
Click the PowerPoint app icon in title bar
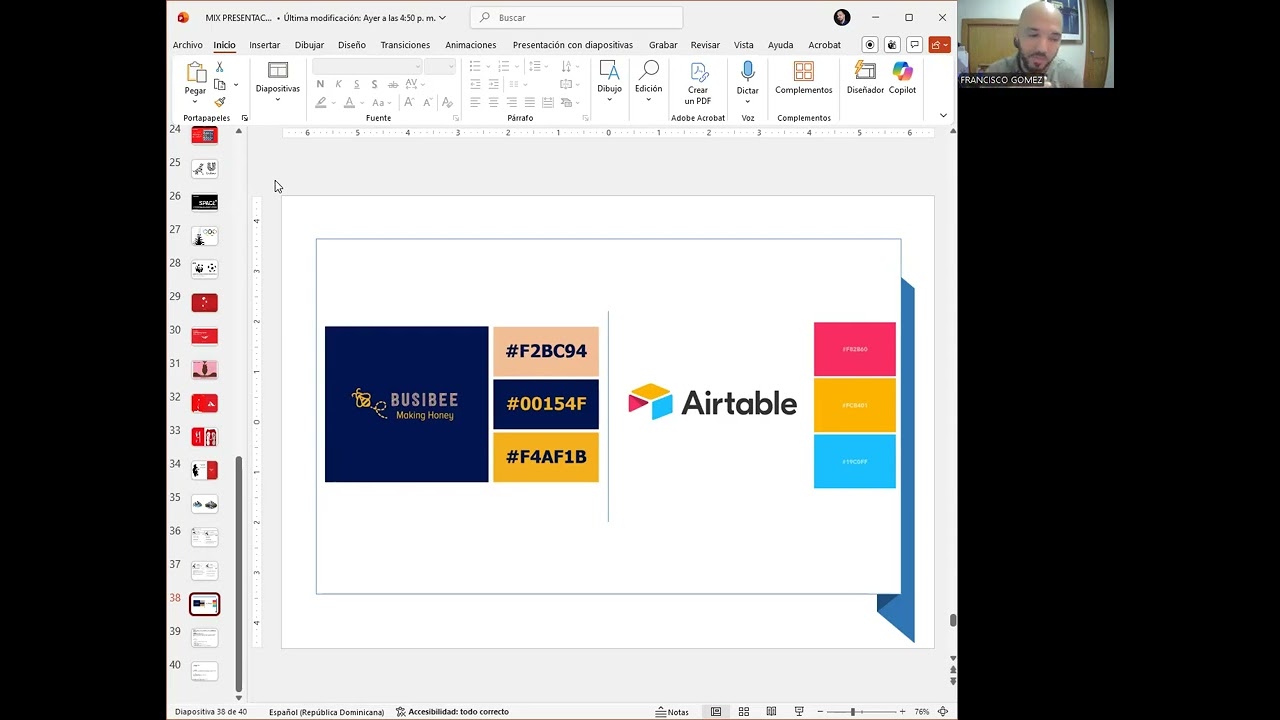(x=183, y=17)
